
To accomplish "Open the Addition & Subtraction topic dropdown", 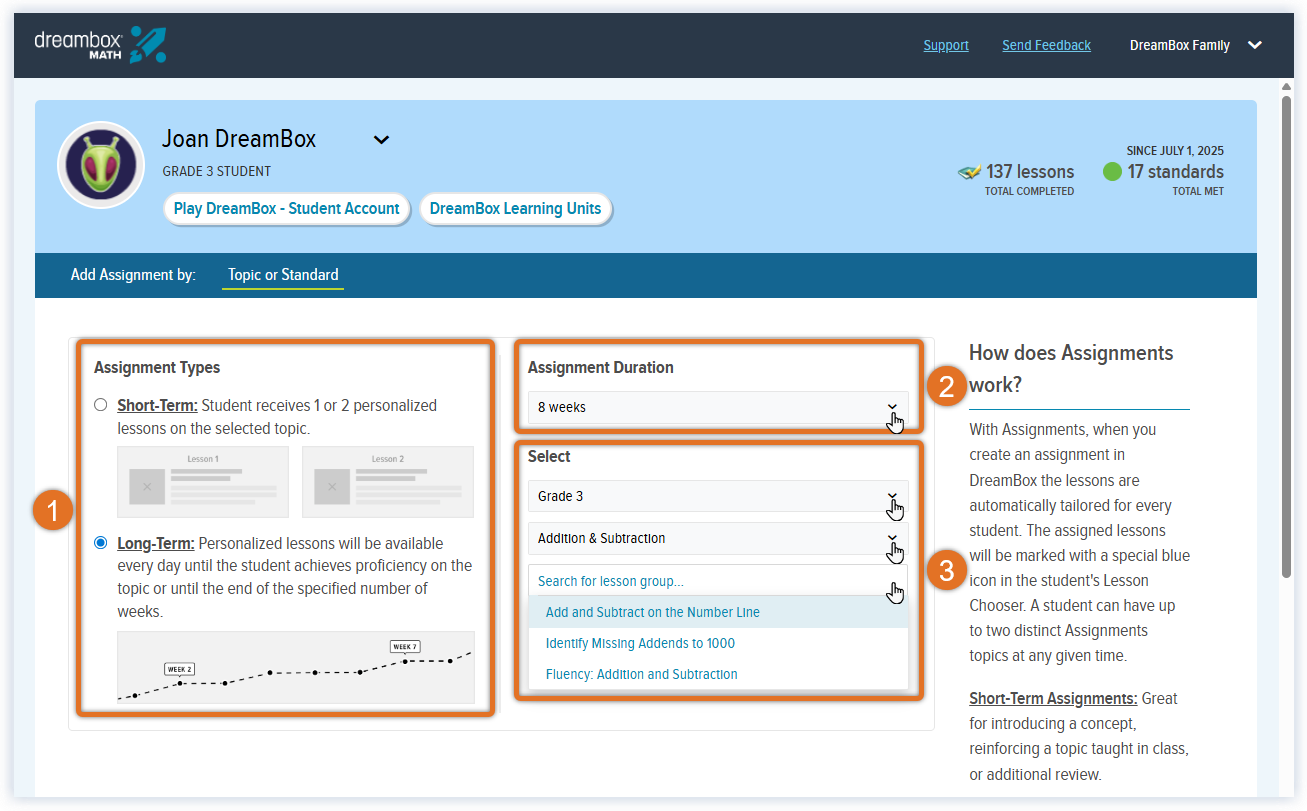I will [718, 538].
